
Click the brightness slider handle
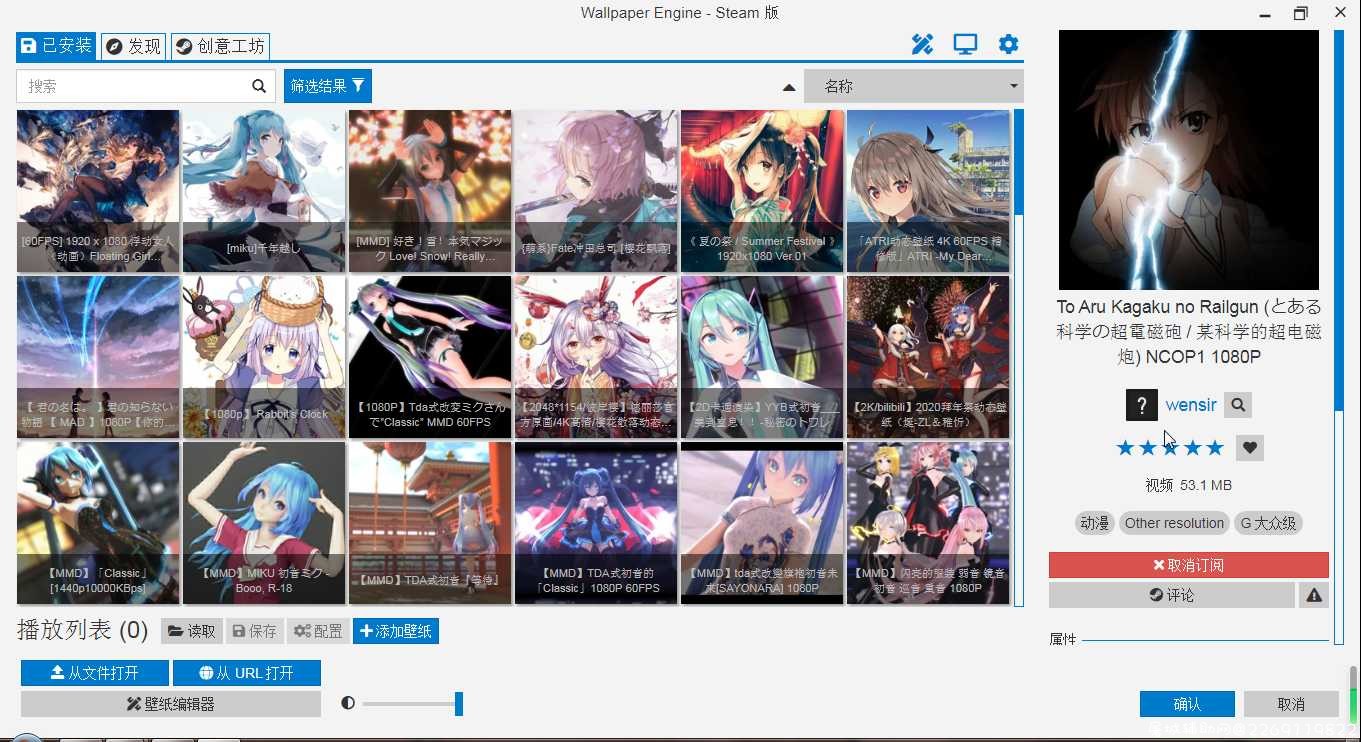coord(459,704)
